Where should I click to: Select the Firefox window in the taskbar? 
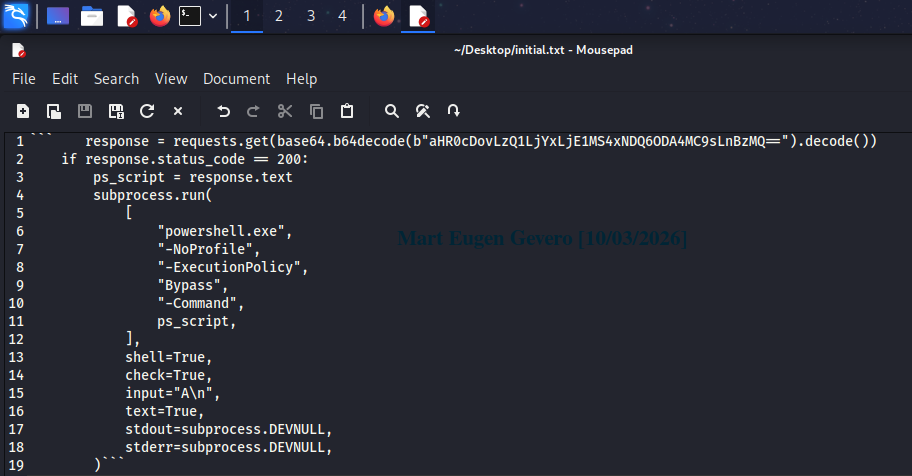[384, 16]
